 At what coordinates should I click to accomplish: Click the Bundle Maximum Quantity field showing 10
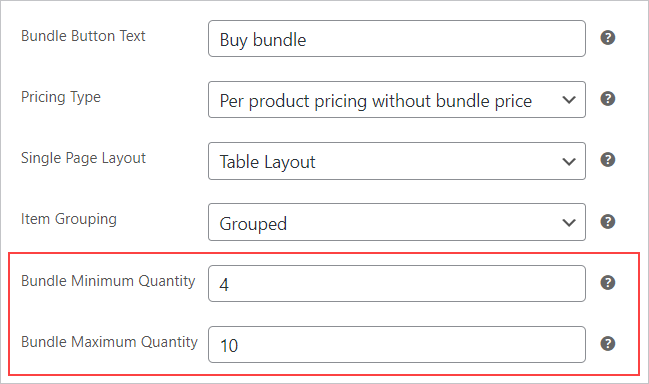[397, 344]
